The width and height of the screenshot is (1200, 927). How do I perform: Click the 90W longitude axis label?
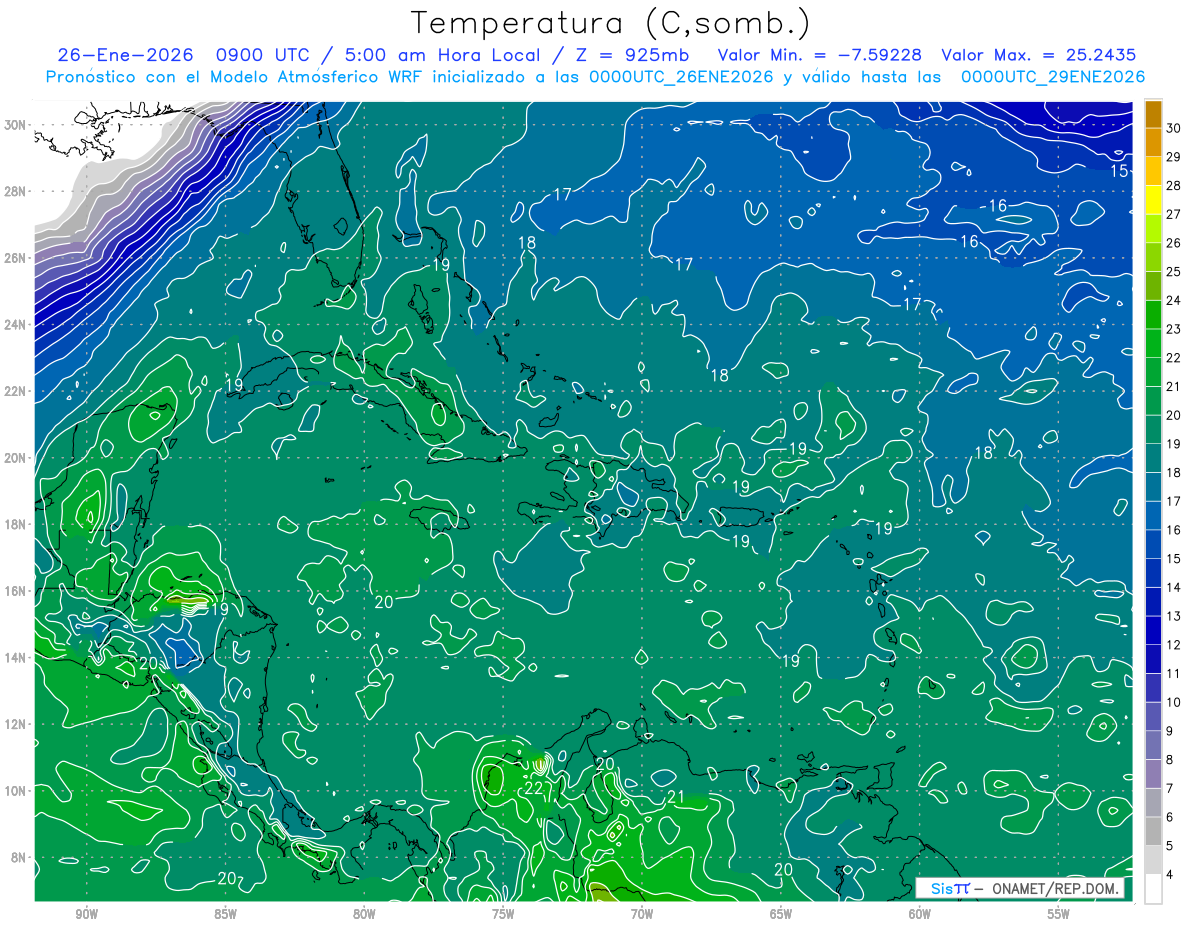[87, 915]
